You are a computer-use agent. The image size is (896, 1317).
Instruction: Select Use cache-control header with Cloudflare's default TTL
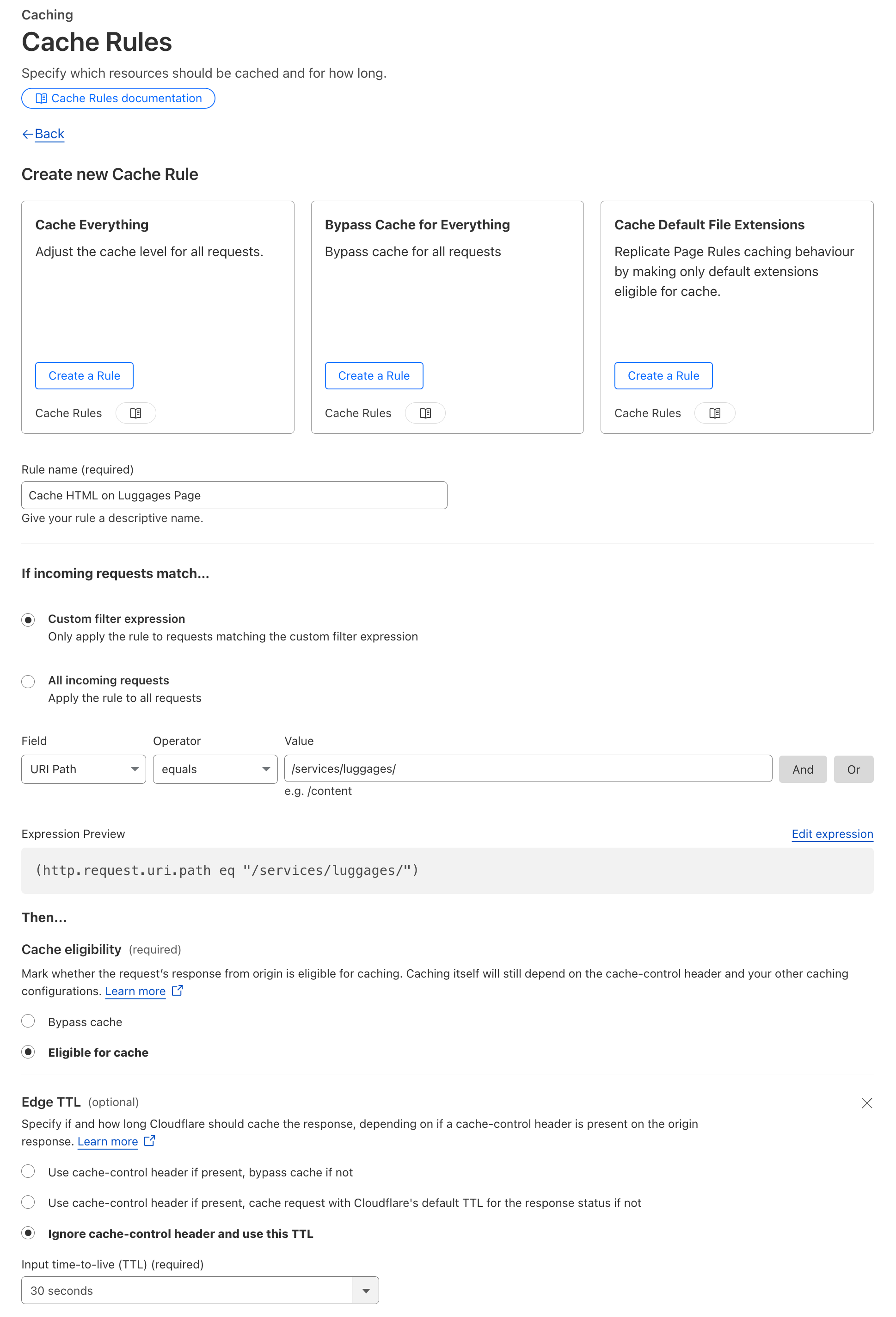pos(28,1202)
